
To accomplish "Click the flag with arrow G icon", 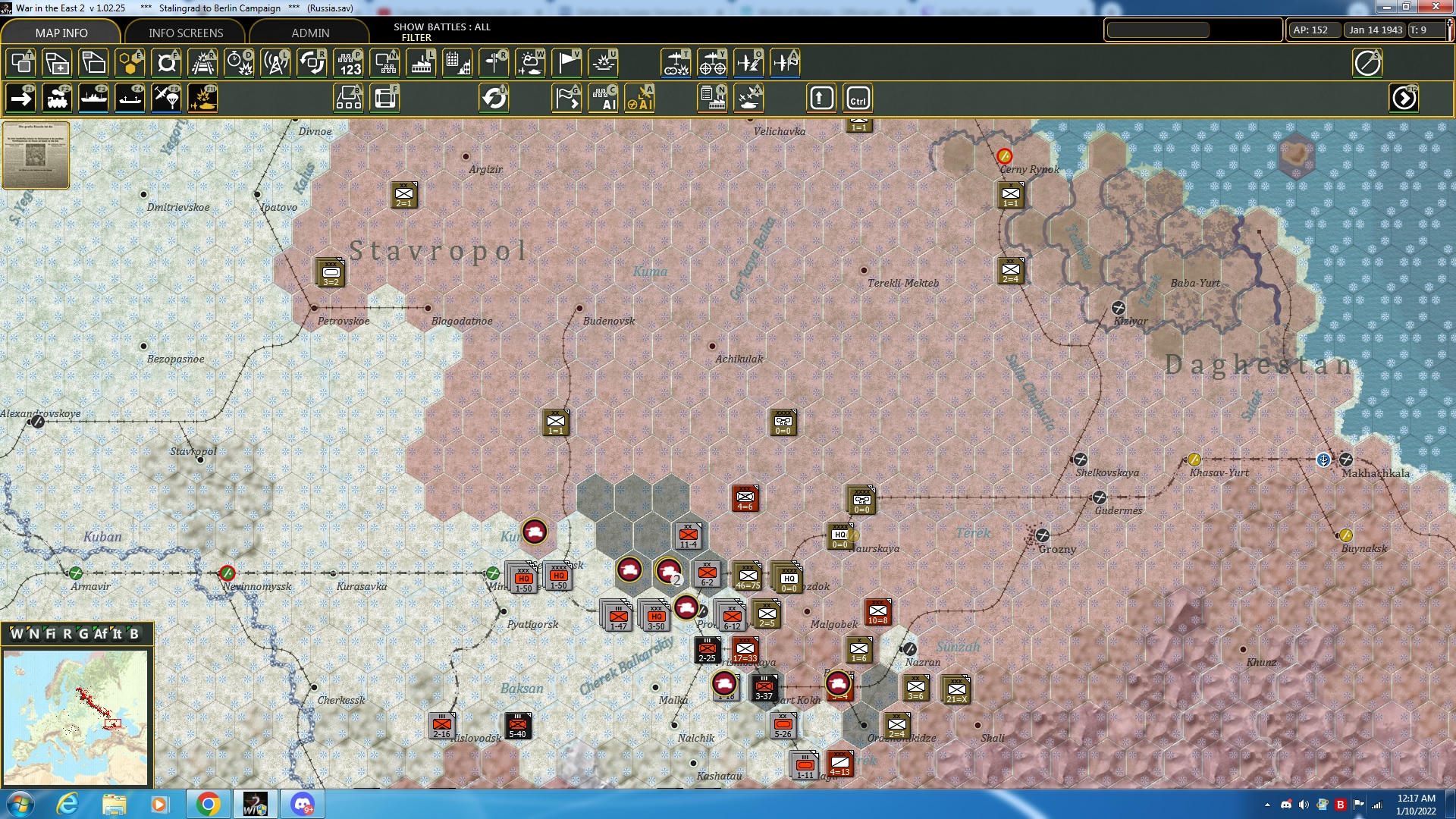I will coord(566,99).
